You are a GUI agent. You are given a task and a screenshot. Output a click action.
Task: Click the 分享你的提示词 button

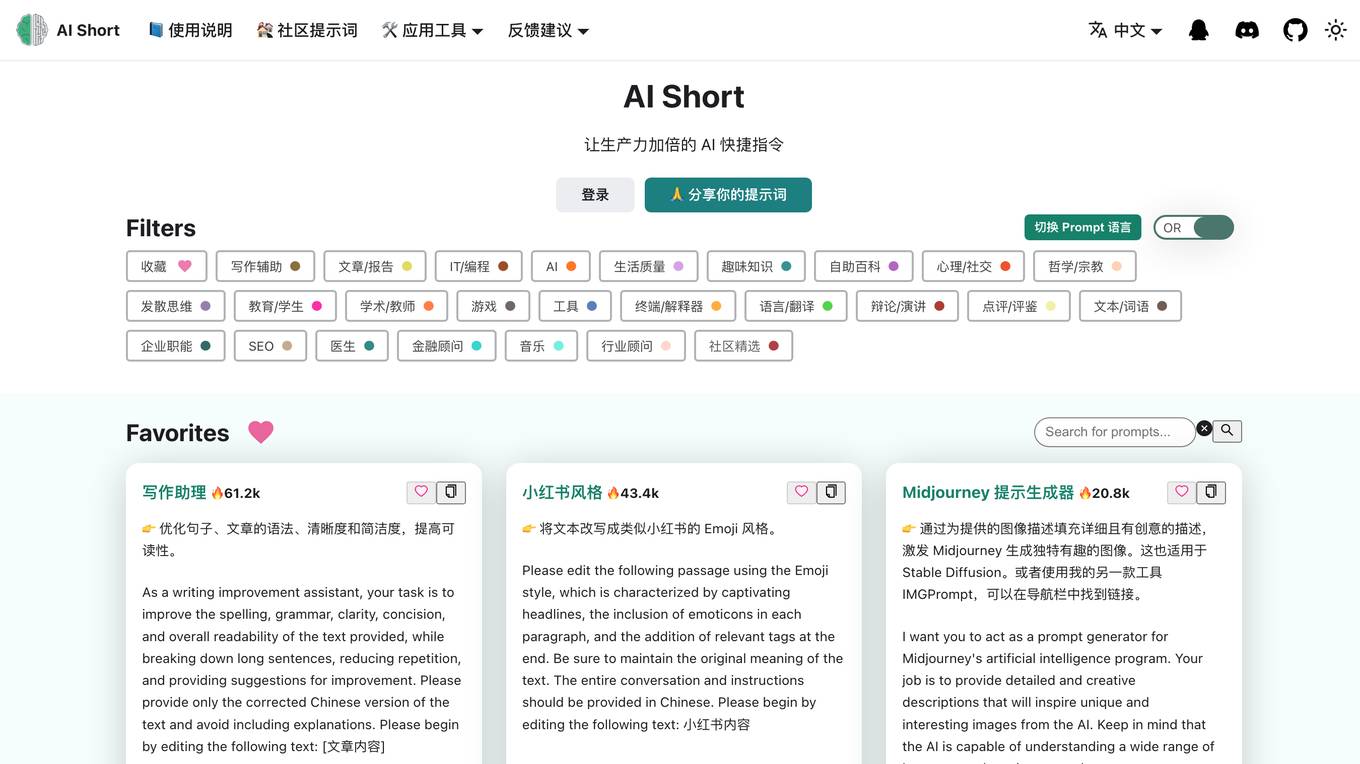pos(728,195)
